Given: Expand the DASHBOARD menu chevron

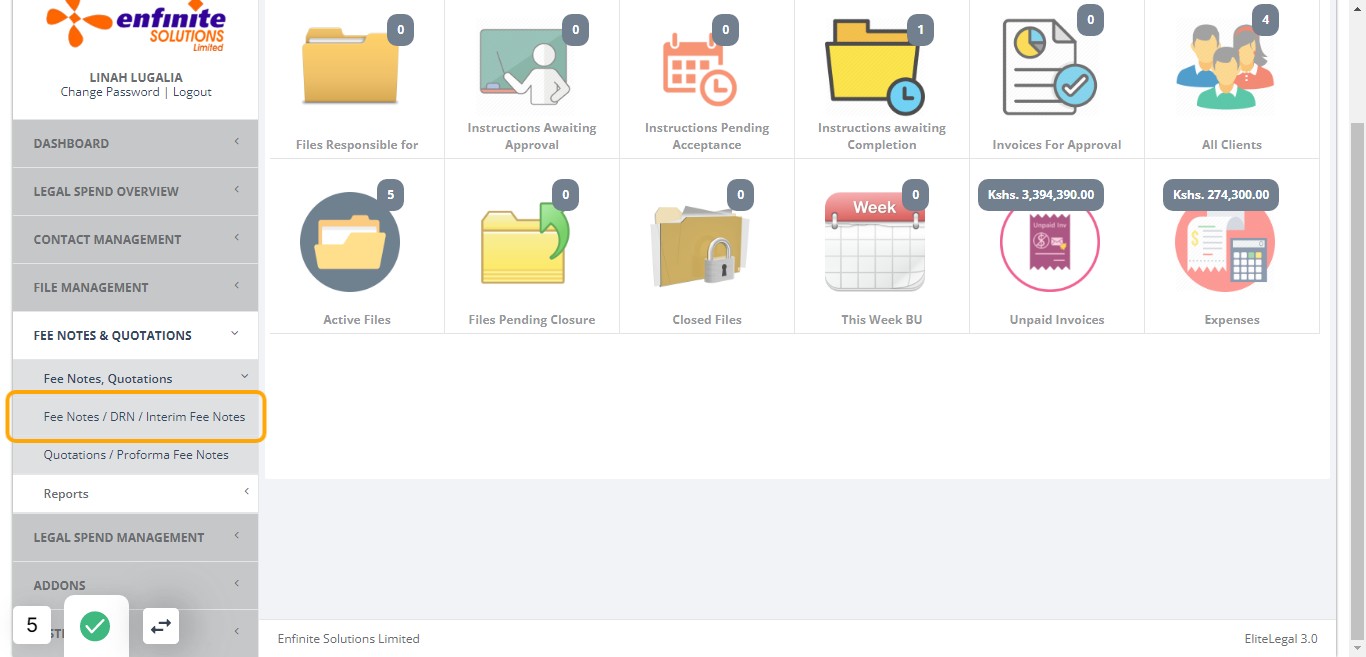Looking at the screenshot, I should point(237,142).
